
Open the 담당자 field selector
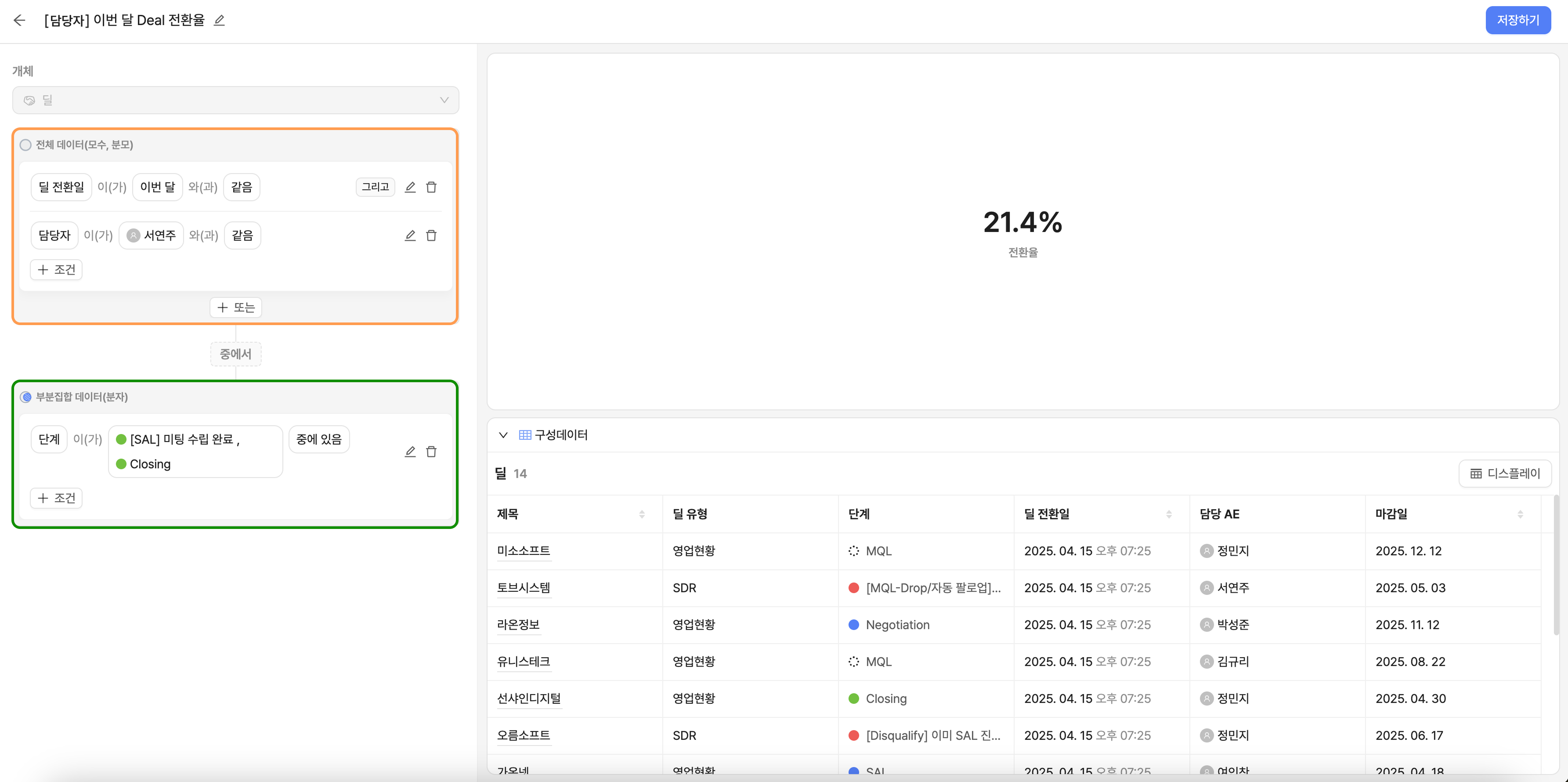tap(55, 235)
